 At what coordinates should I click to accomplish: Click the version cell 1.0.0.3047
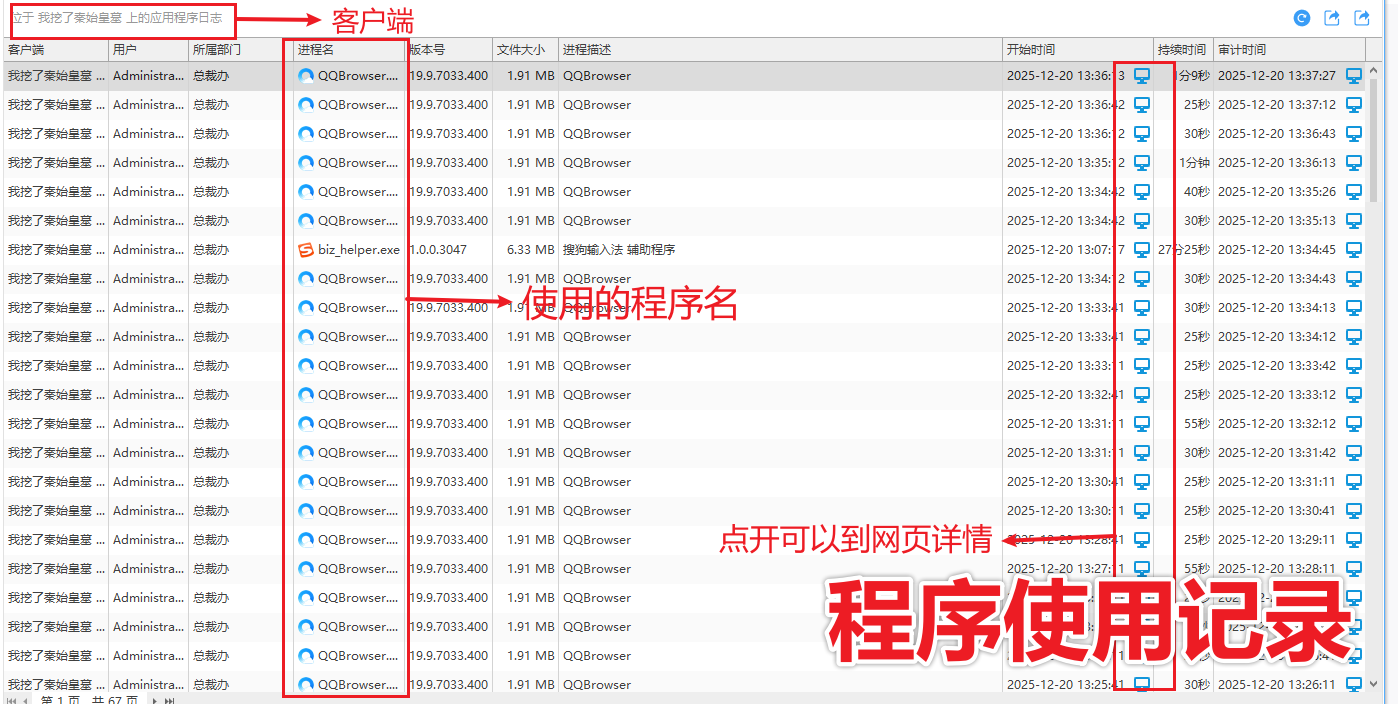point(437,250)
